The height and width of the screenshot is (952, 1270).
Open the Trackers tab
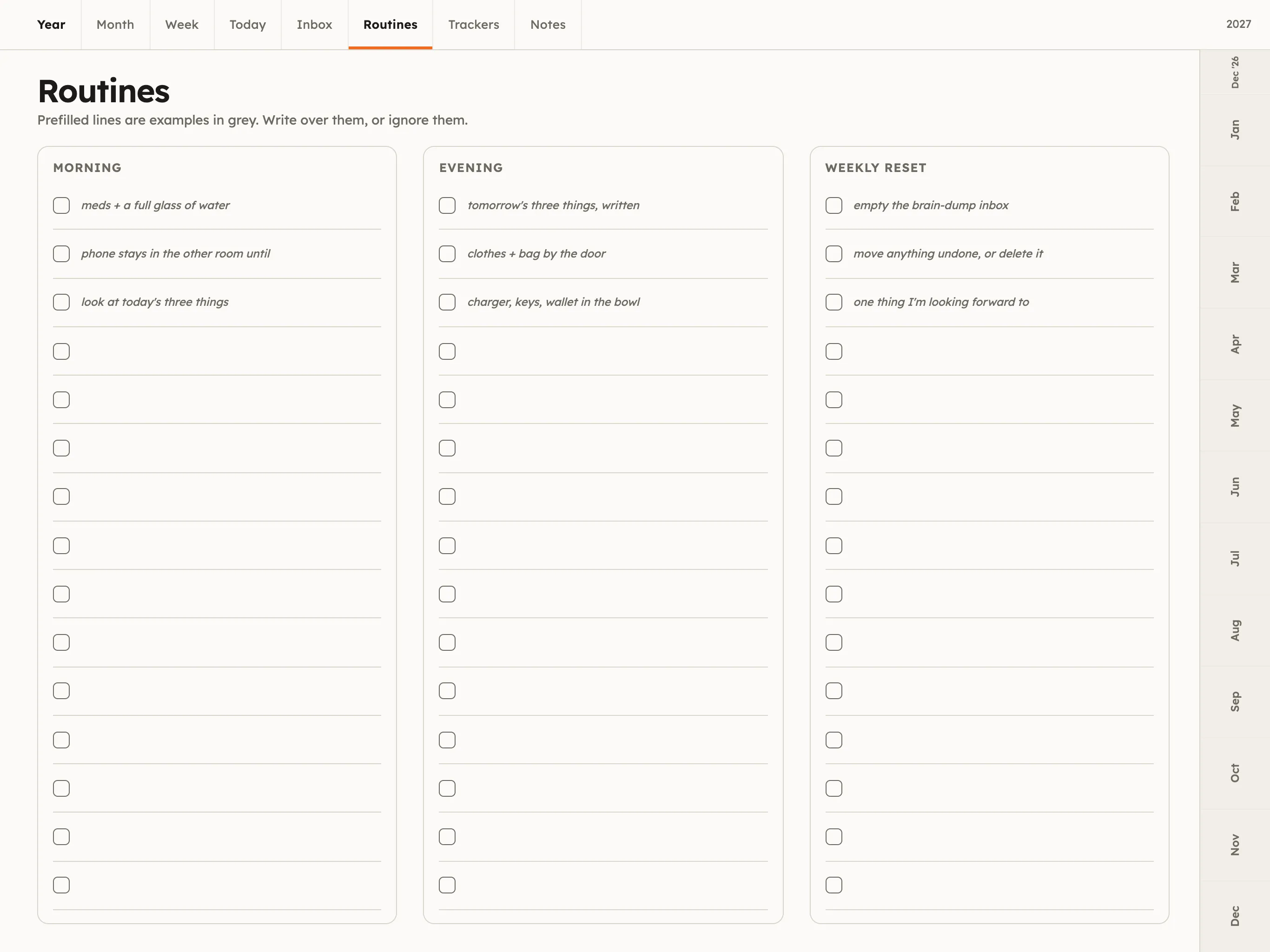point(474,25)
